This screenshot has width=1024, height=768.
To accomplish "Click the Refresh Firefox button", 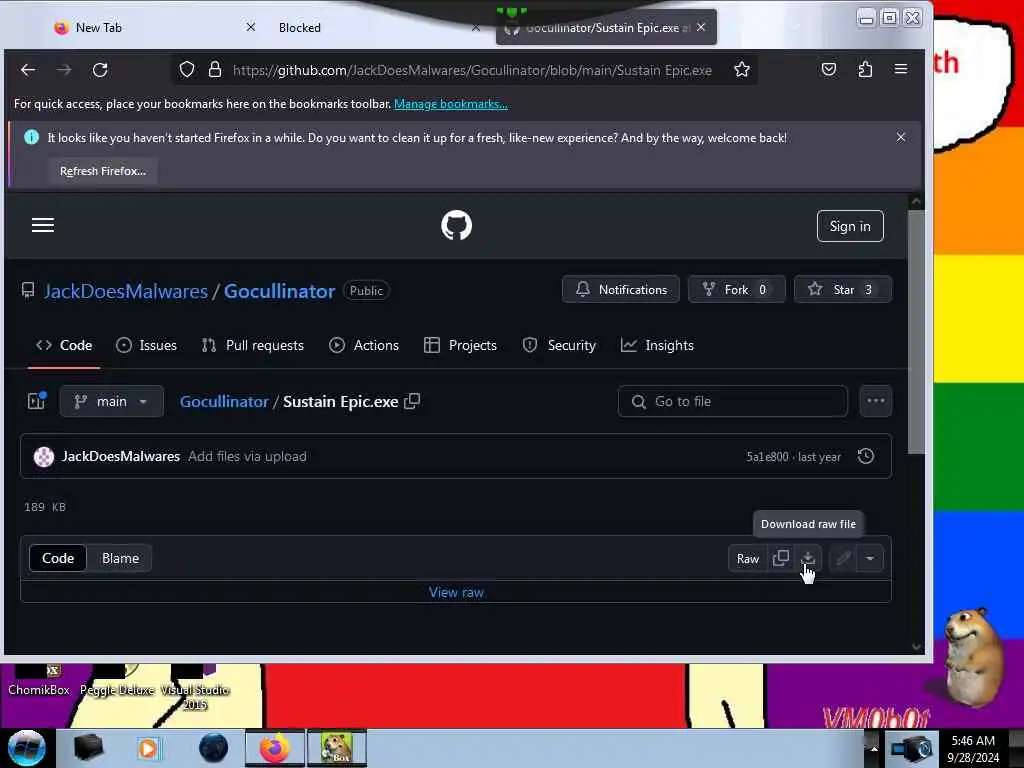I will [x=103, y=171].
